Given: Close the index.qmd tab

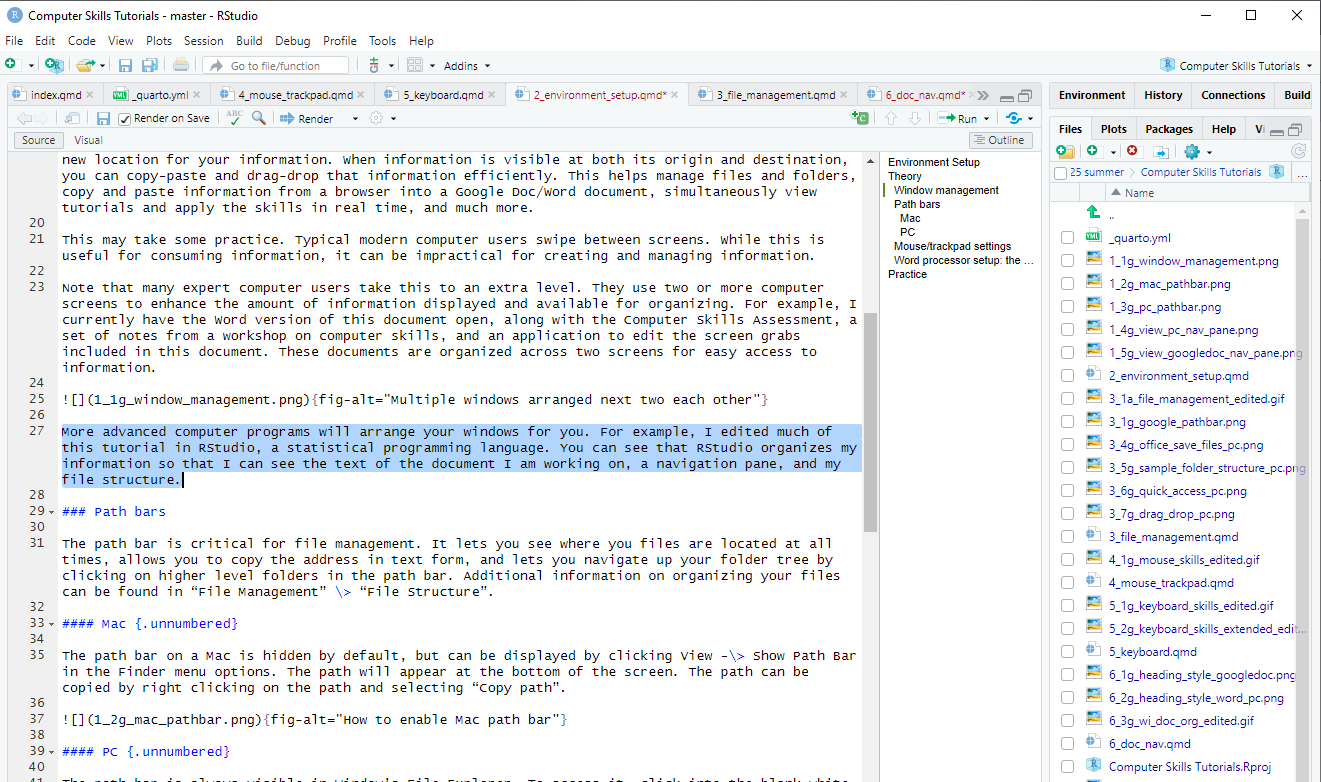Looking at the screenshot, I should pyautogui.click(x=90, y=95).
